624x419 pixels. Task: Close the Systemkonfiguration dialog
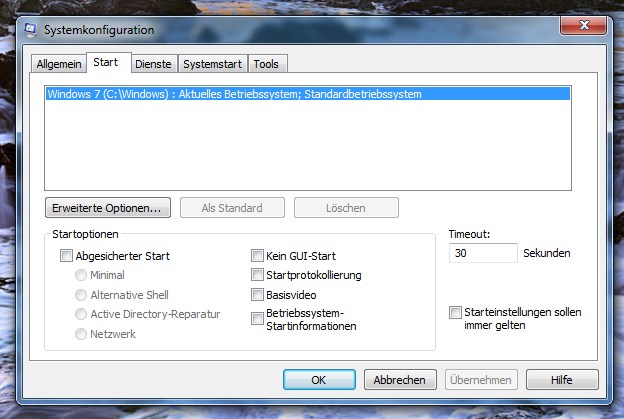click(583, 25)
